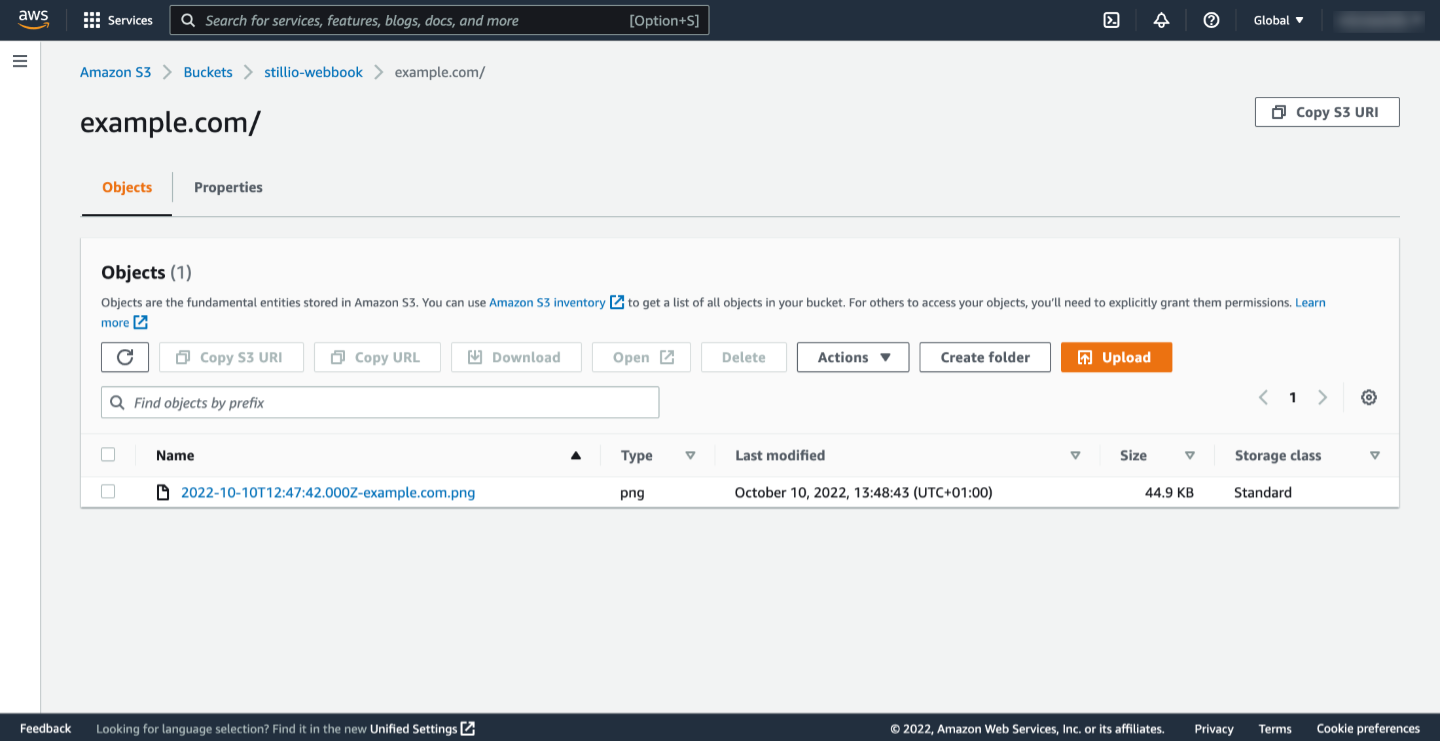1440x741 pixels.
Task: Click the Delete button
Action: click(744, 357)
